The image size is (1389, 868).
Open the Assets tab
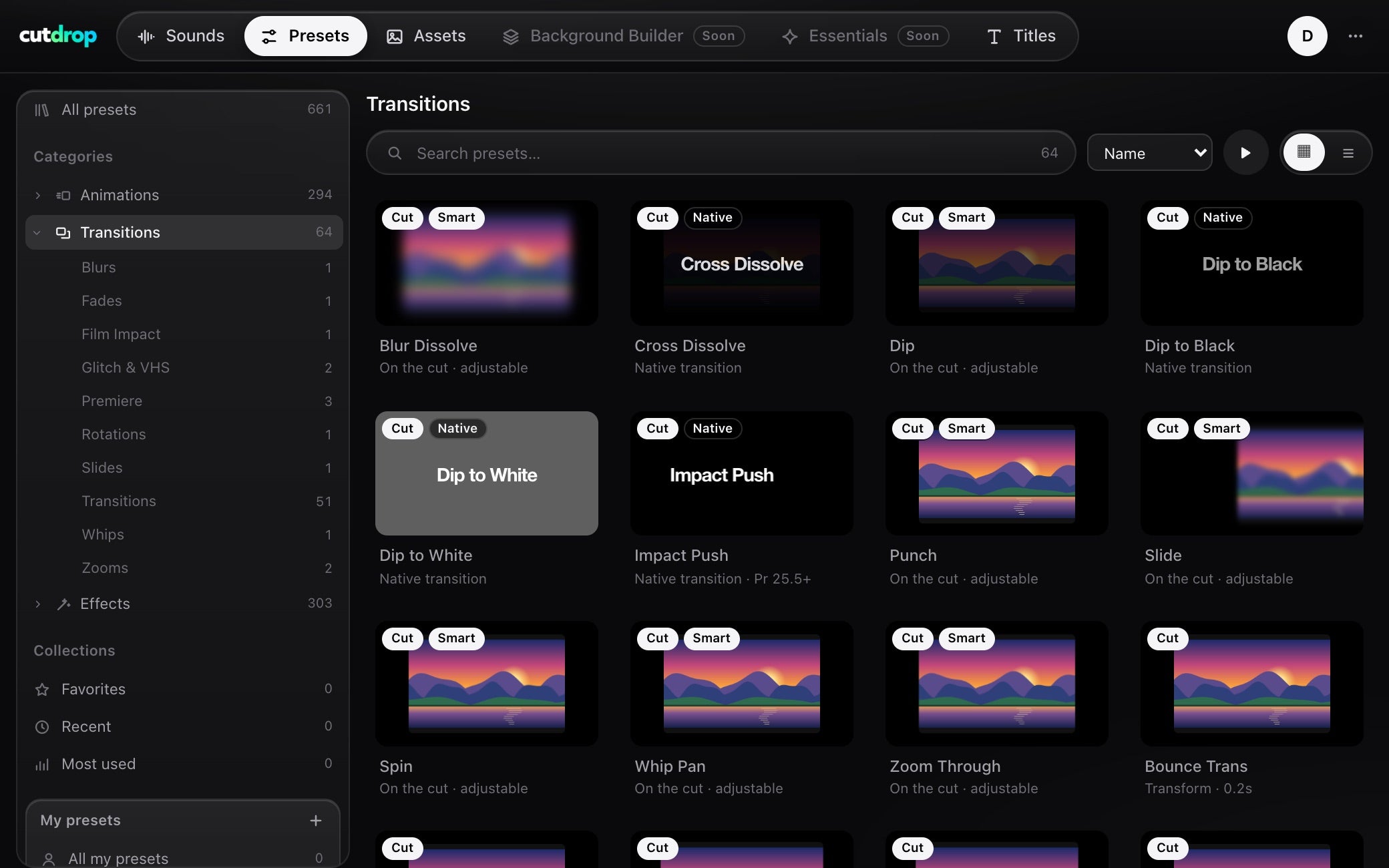point(426,36)
